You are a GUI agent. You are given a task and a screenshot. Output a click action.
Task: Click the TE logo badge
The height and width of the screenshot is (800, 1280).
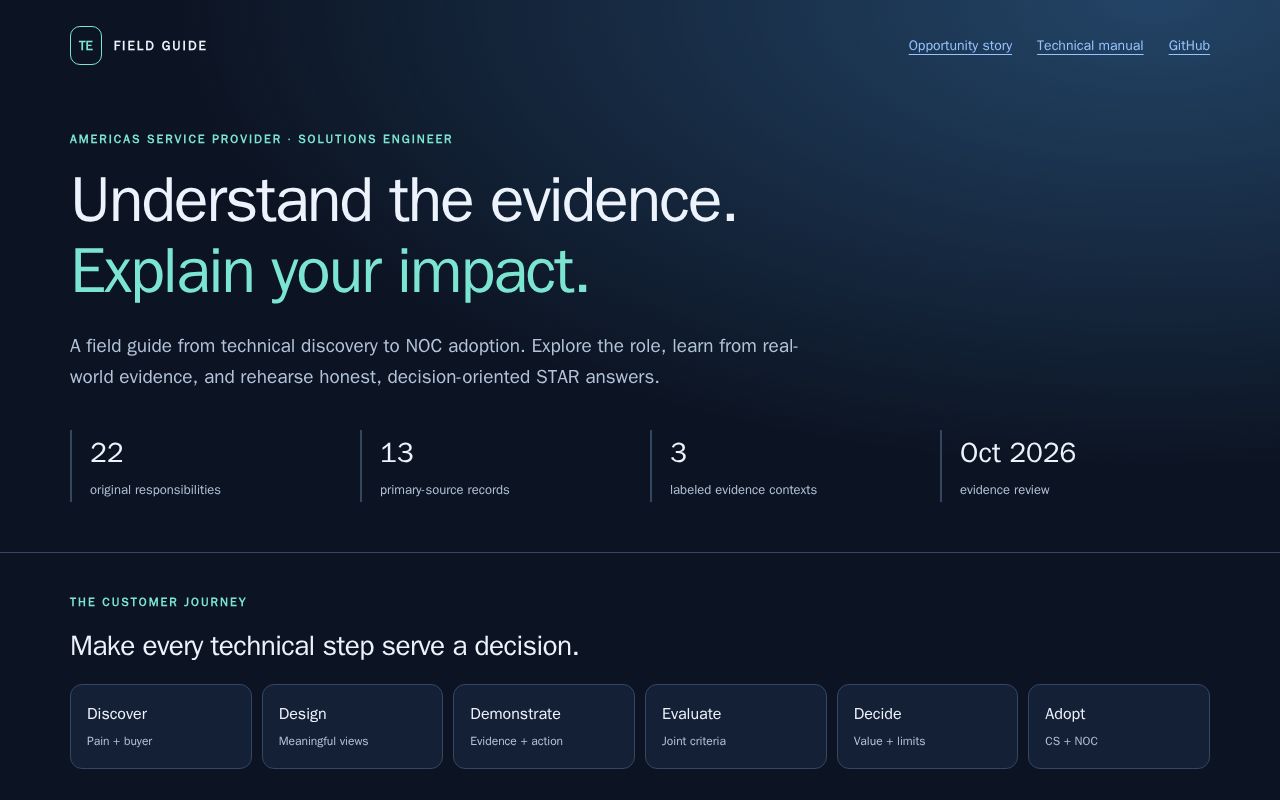pyautogui.click(x=86, y=46)
